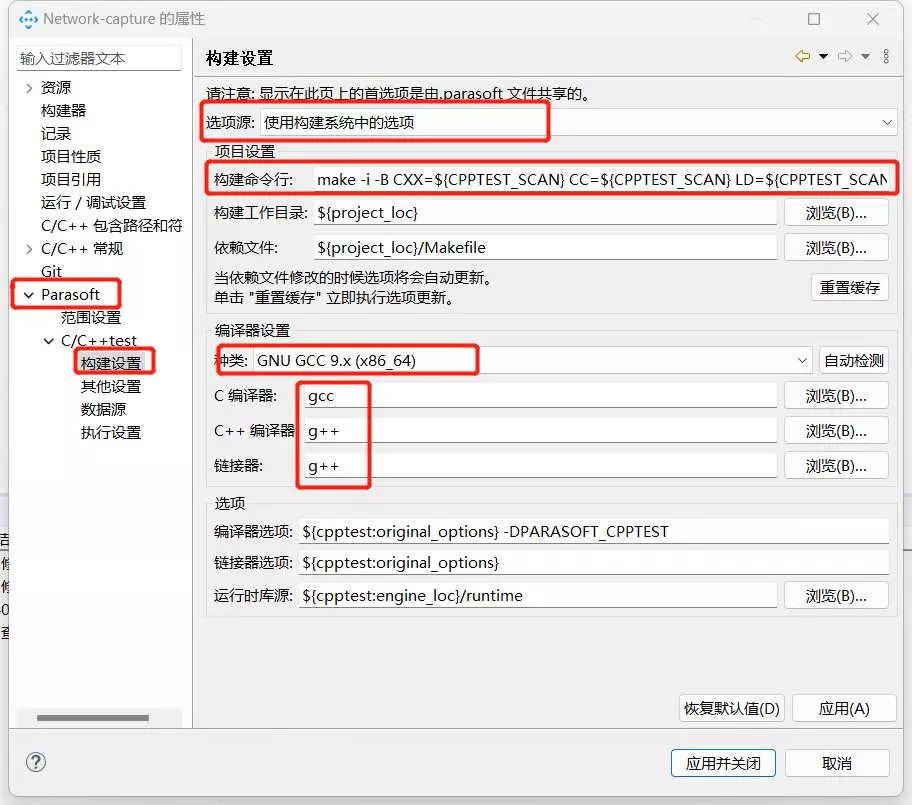
Task: Click the 构建命令行 make command field
Action: click(x=601, y=180)
